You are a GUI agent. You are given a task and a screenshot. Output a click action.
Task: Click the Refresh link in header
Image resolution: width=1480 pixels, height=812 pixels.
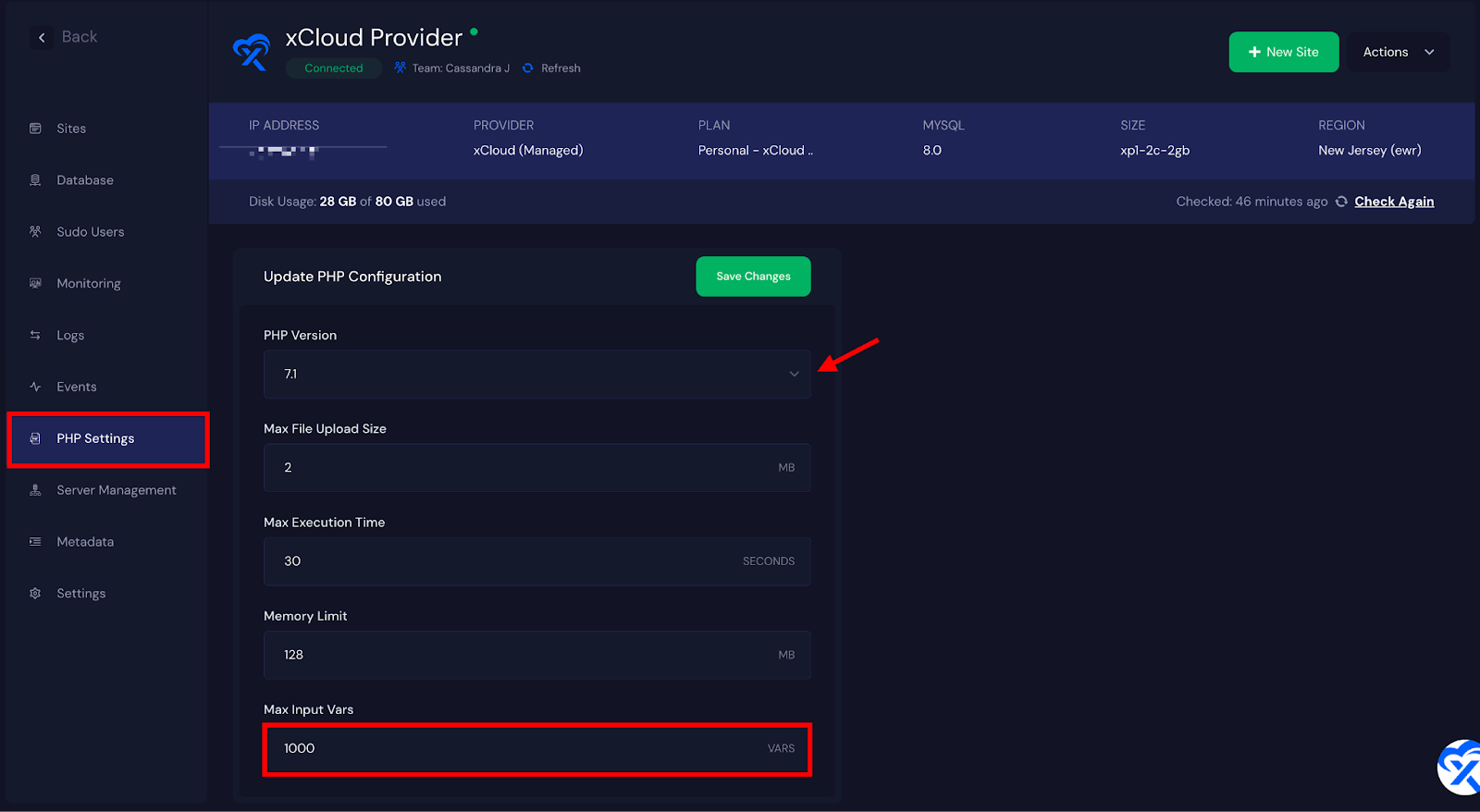pyautogui.click(x=561, y=68)
